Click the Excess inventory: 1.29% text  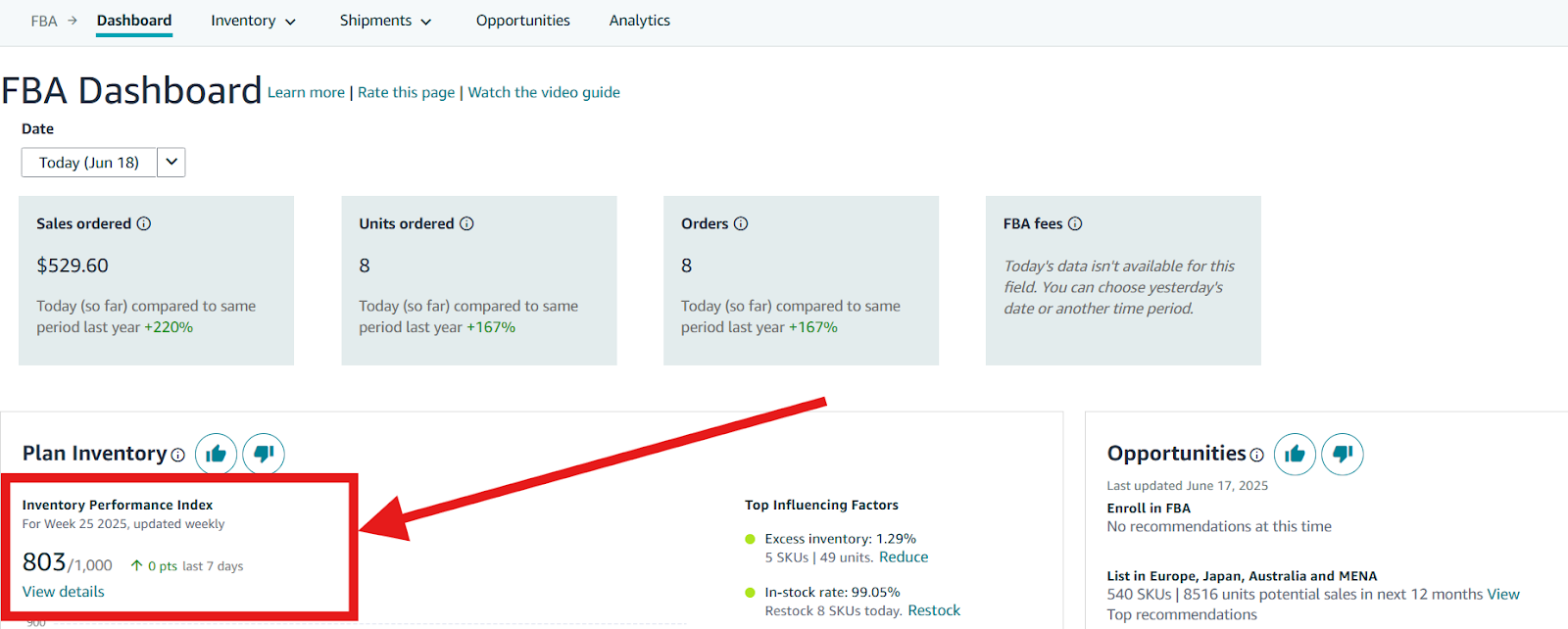pos(841,539)
